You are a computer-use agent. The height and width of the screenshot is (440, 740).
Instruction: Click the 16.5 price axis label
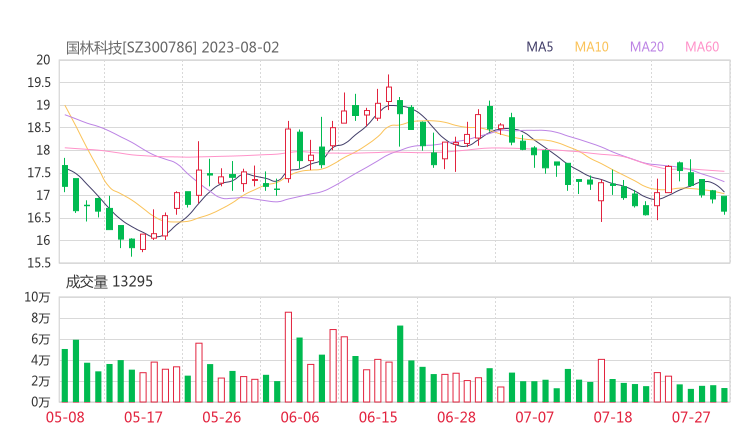point(39,218)
